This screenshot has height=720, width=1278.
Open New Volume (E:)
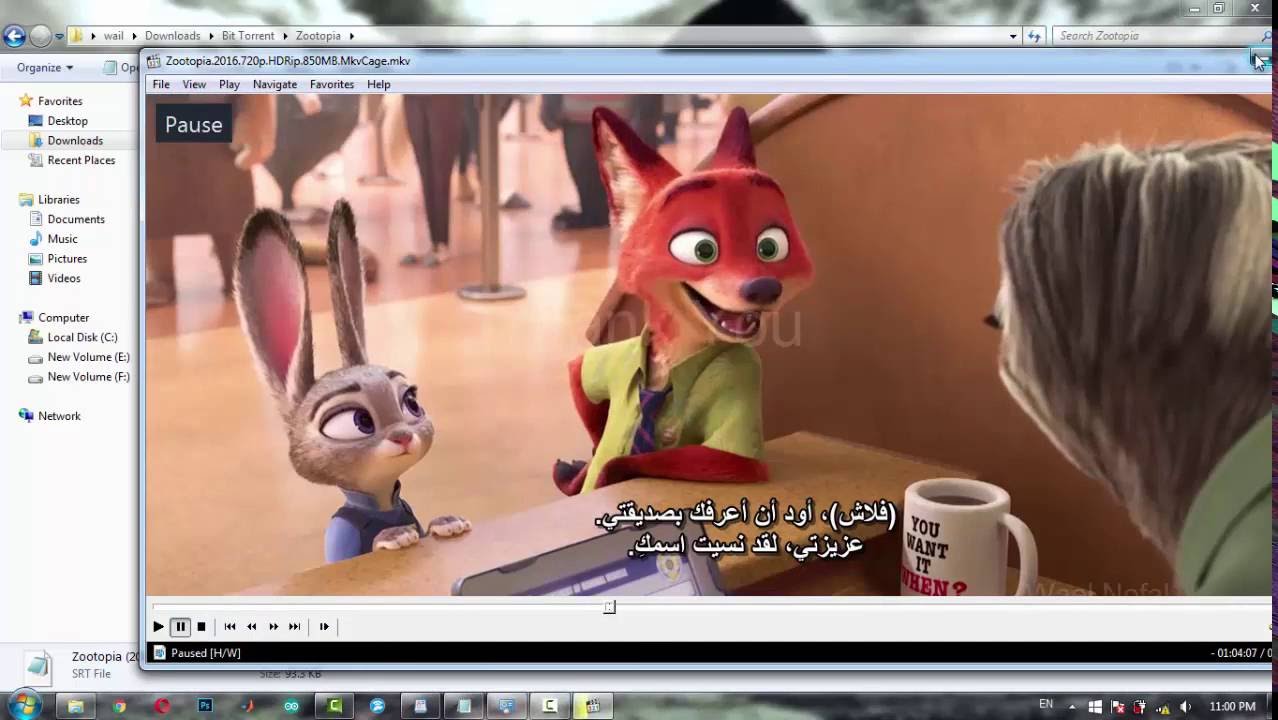[88, 357]
